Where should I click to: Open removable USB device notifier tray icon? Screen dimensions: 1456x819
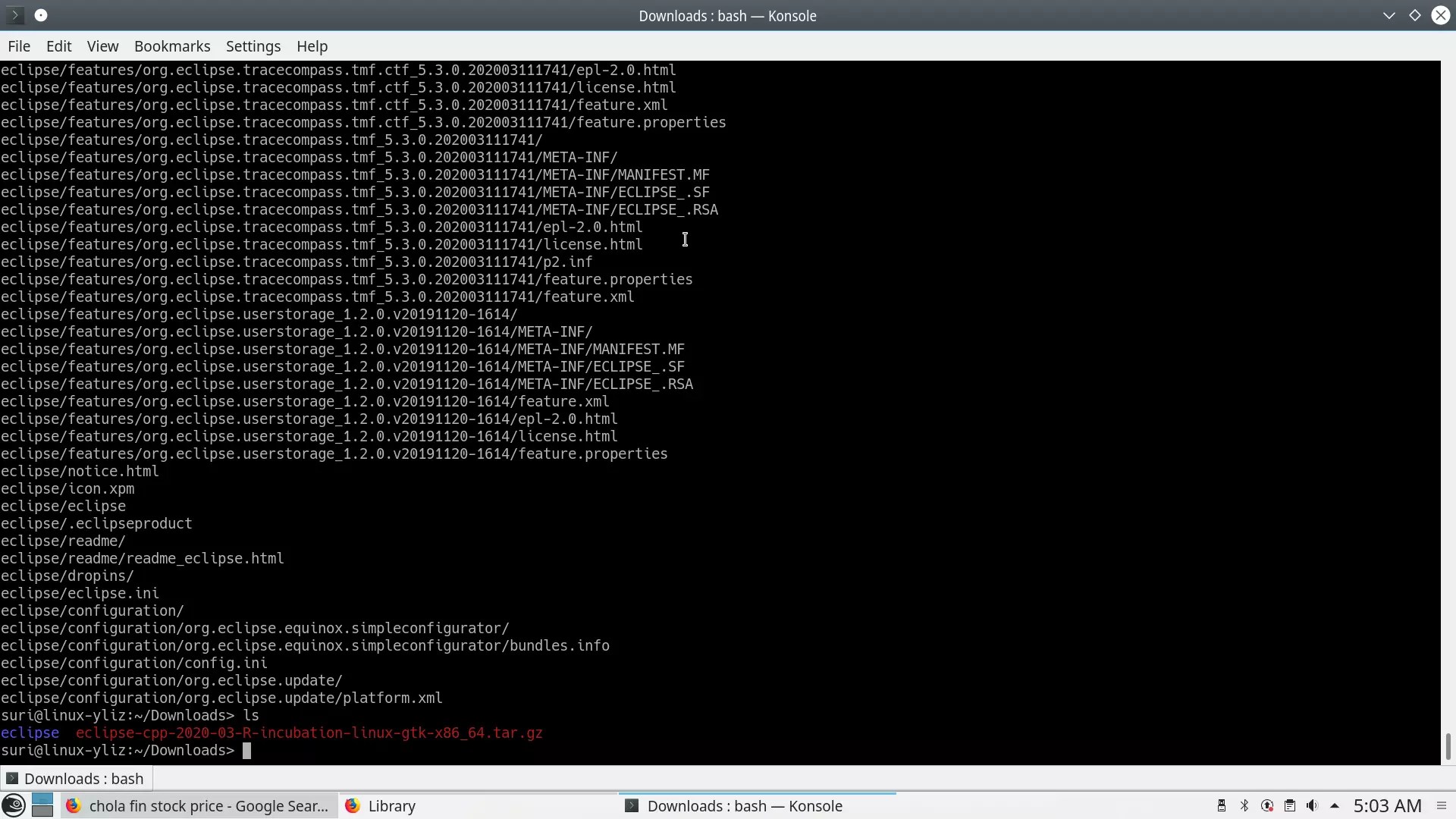pos(1221,805)
